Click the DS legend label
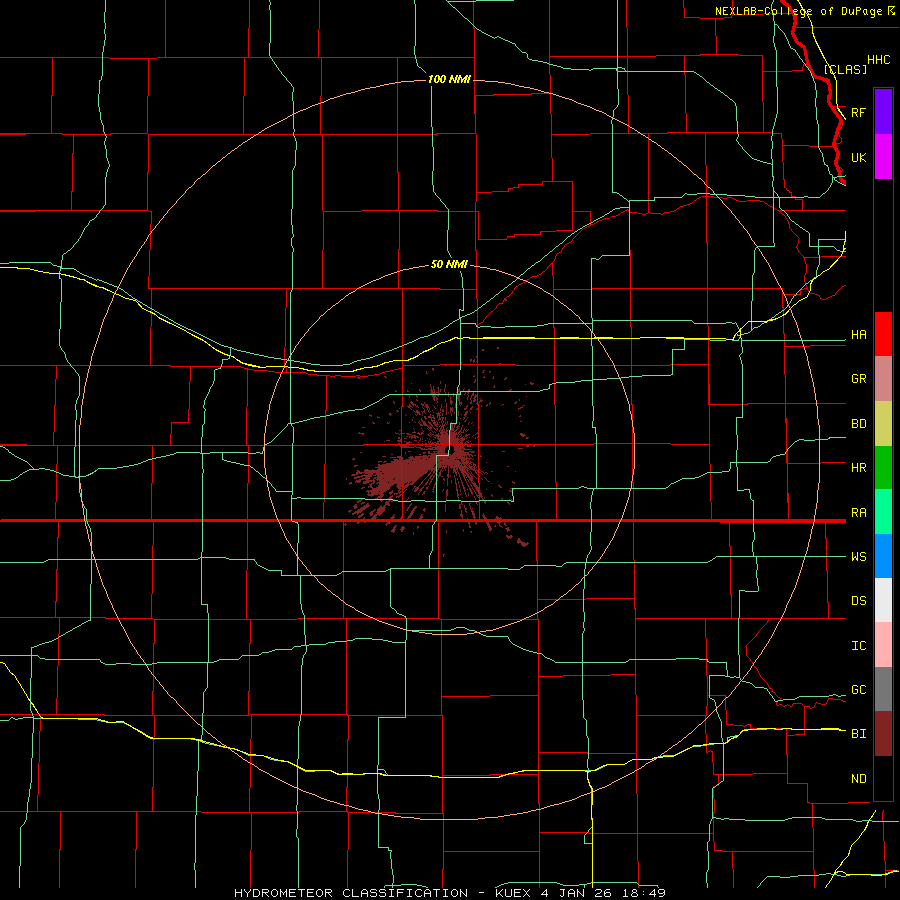This screenshot has width=900, height=900. (x=858, y=601)
